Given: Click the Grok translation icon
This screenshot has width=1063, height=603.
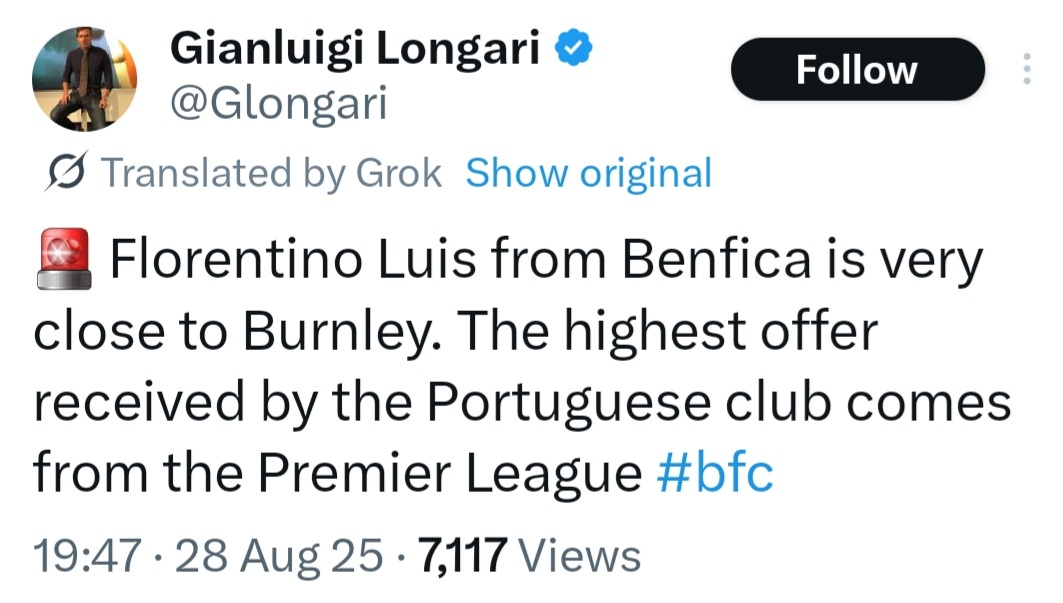Looking at the screenshot, I should point(68,173).
